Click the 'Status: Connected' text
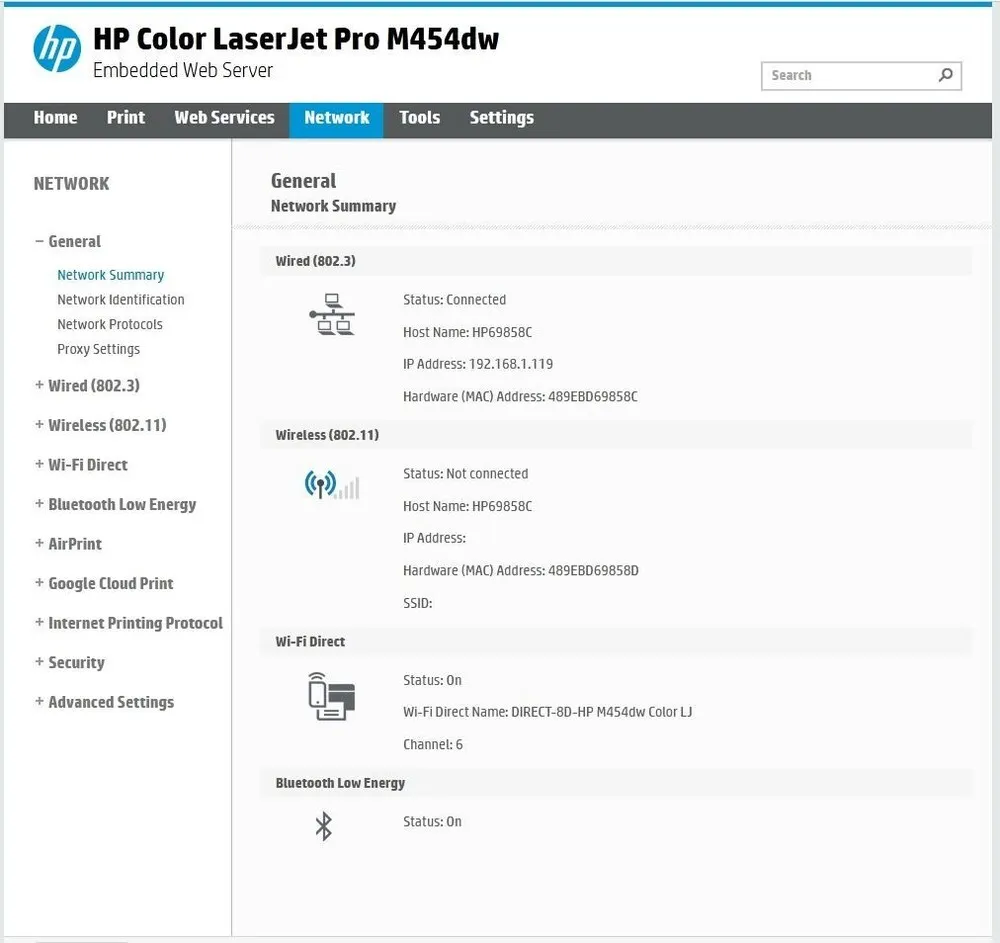This screenshot has height=943, width=1000. 454,300
